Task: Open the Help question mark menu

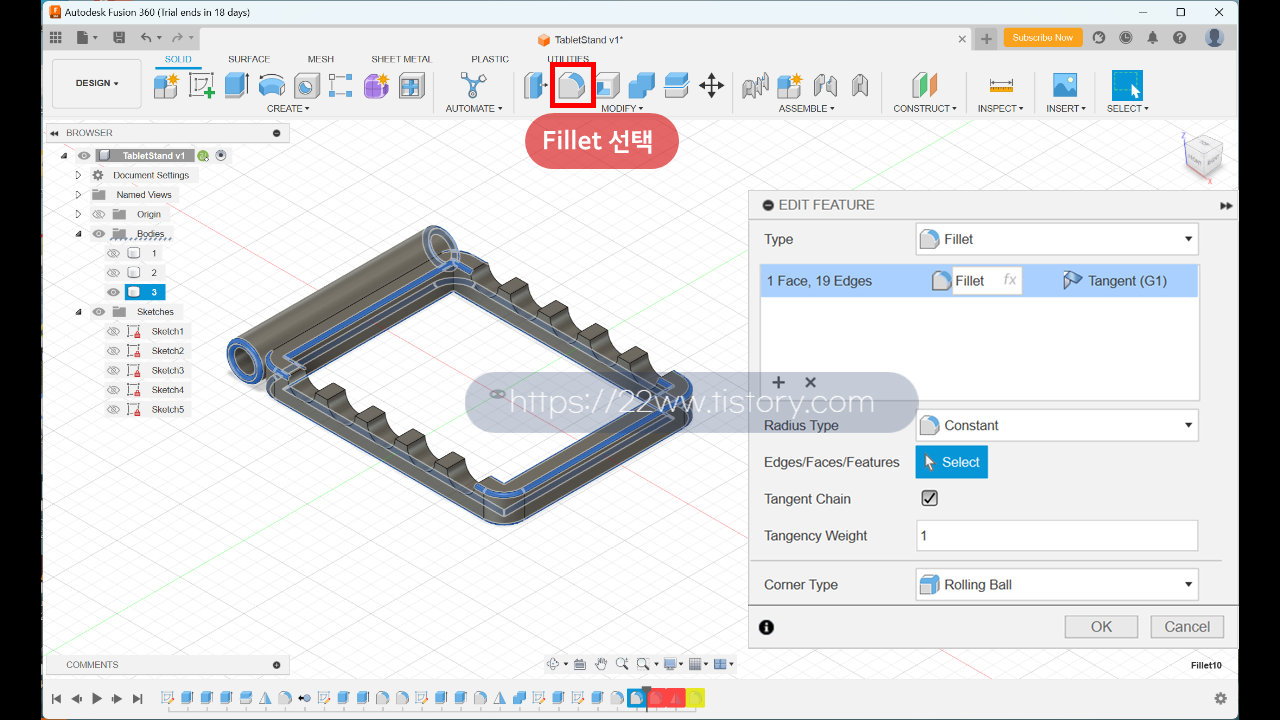Action: pos(1180,38)
